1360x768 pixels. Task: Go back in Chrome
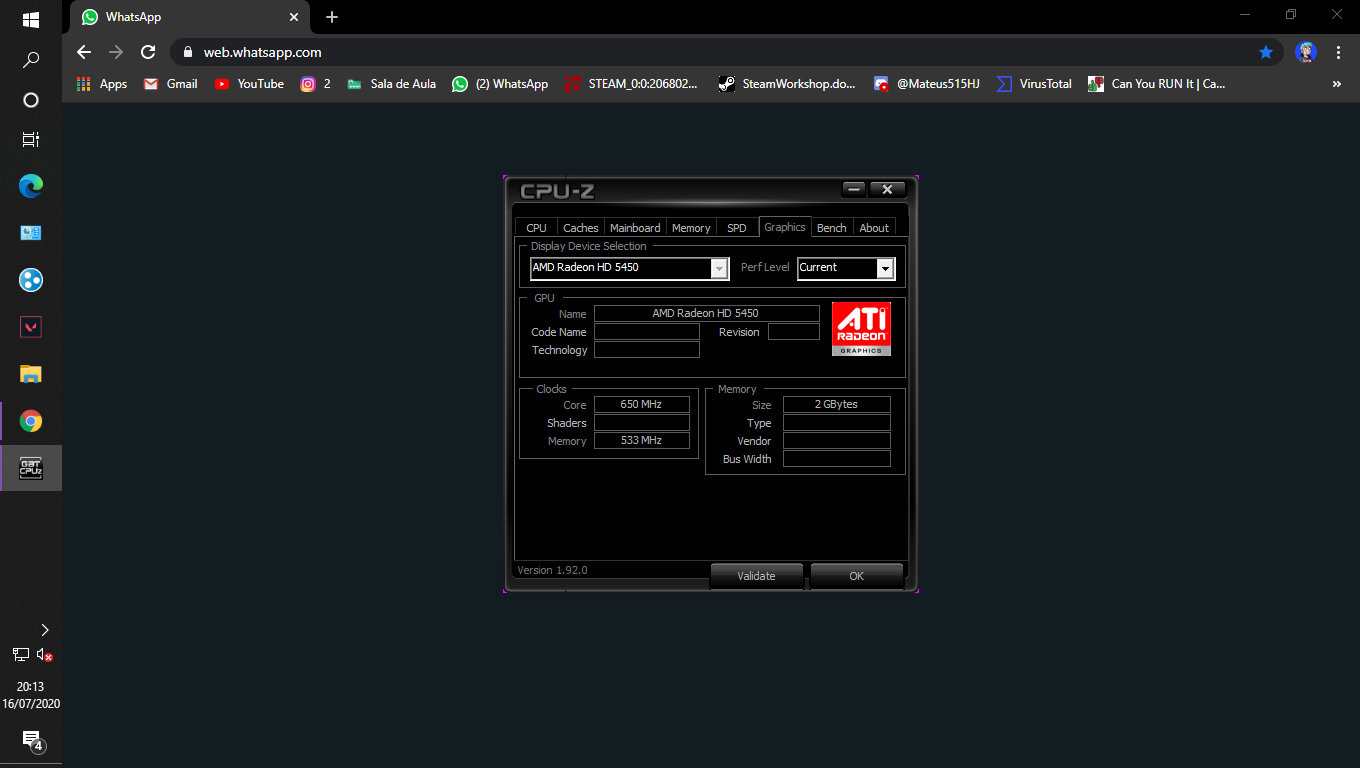click(x=84, y=52)
